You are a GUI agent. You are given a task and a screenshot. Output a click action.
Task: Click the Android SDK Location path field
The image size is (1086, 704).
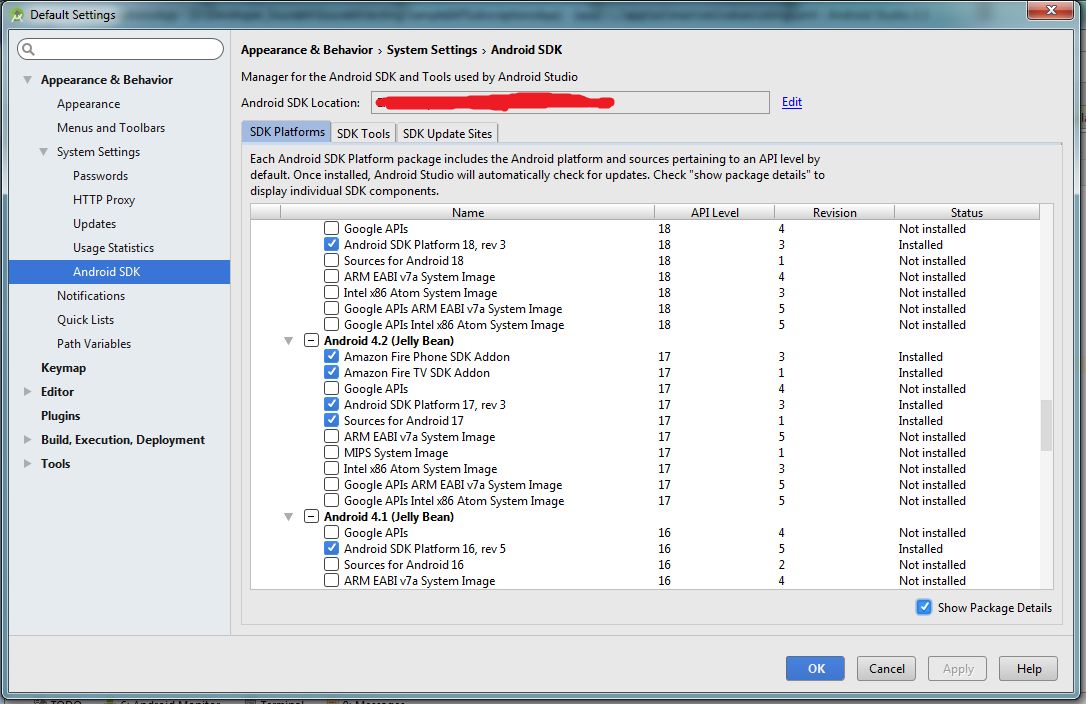click(570, 103)
